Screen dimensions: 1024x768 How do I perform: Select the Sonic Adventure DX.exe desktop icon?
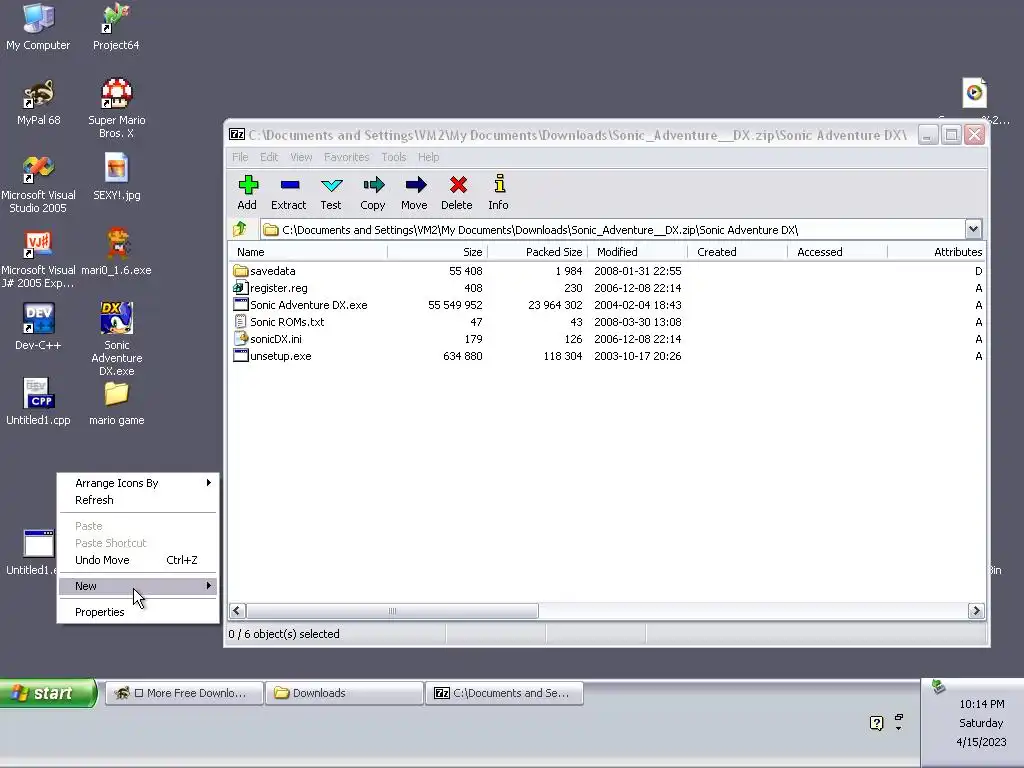116,338
